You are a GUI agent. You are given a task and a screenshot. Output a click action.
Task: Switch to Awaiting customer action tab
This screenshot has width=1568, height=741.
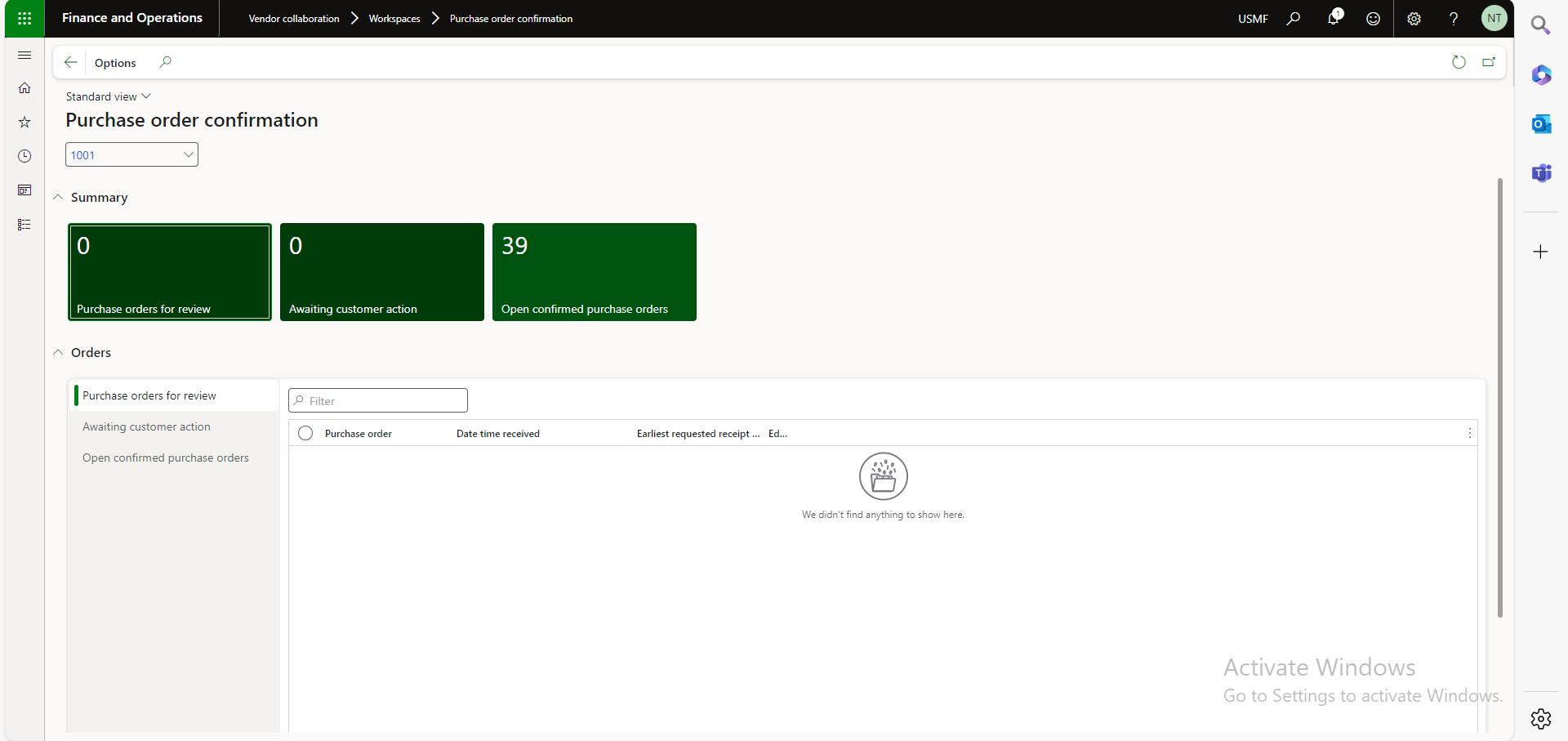pos(146,426)
